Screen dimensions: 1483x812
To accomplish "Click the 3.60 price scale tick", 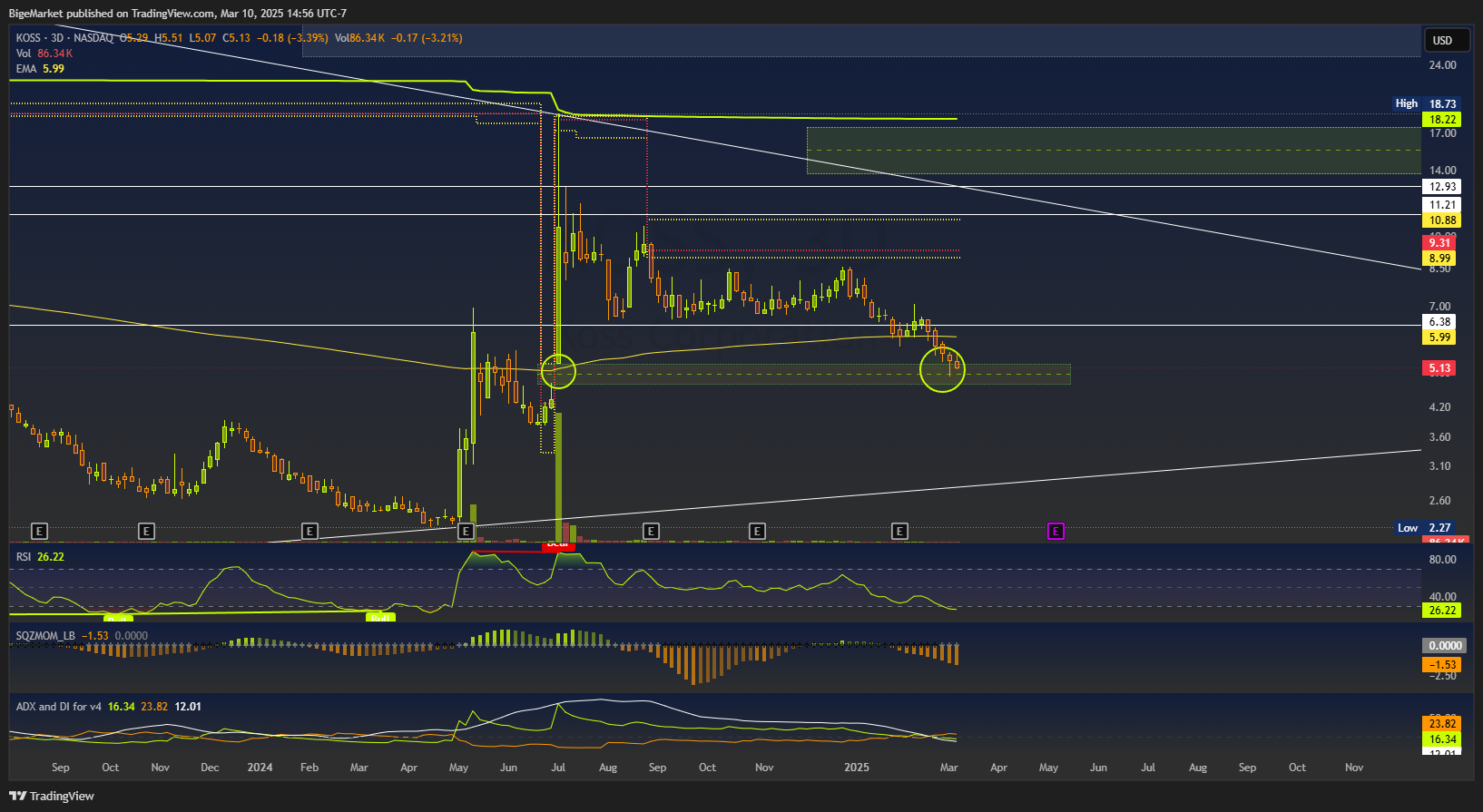I will click(1439, 437).
